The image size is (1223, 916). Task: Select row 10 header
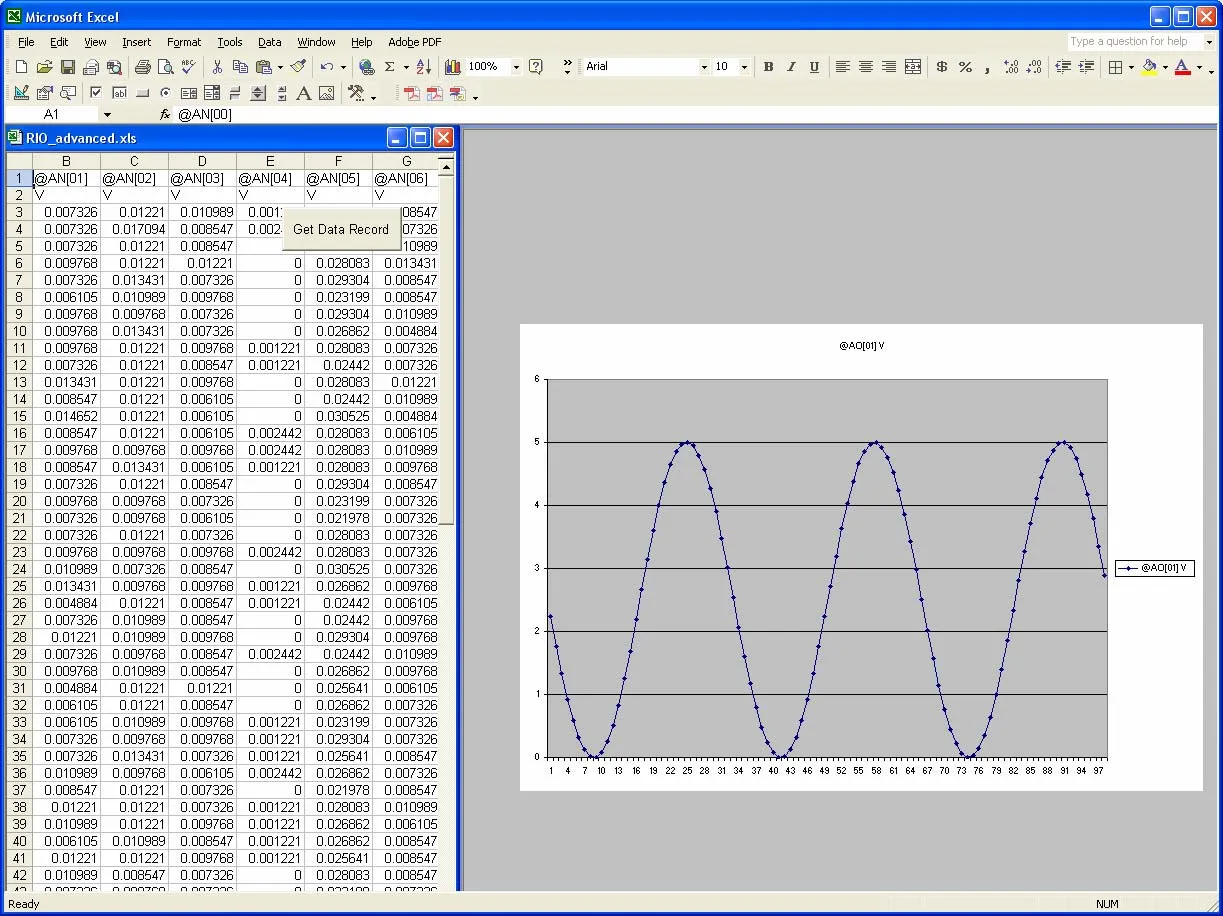[x=19, y=331]
